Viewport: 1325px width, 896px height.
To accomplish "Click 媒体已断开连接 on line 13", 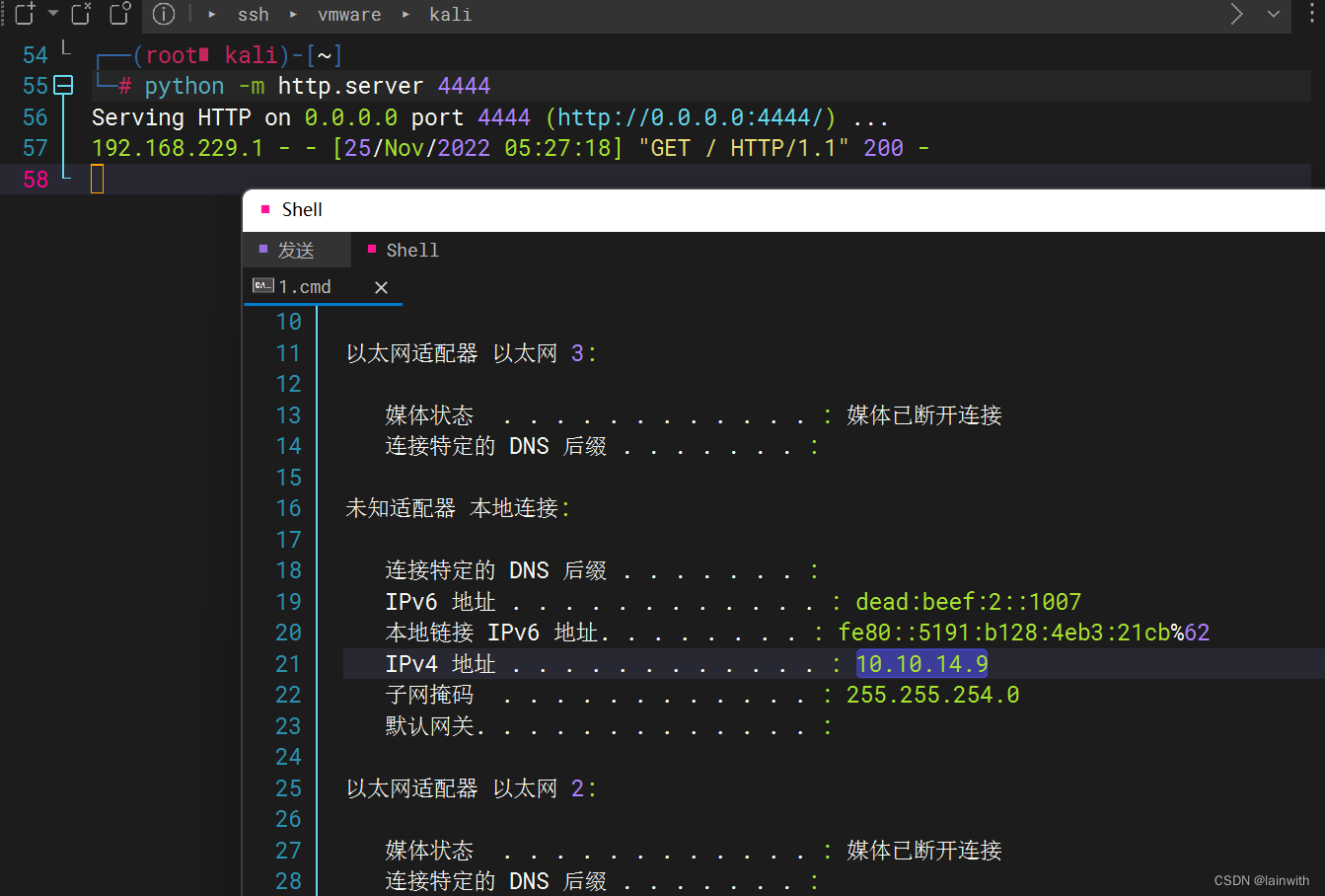I will pos(924,415).
